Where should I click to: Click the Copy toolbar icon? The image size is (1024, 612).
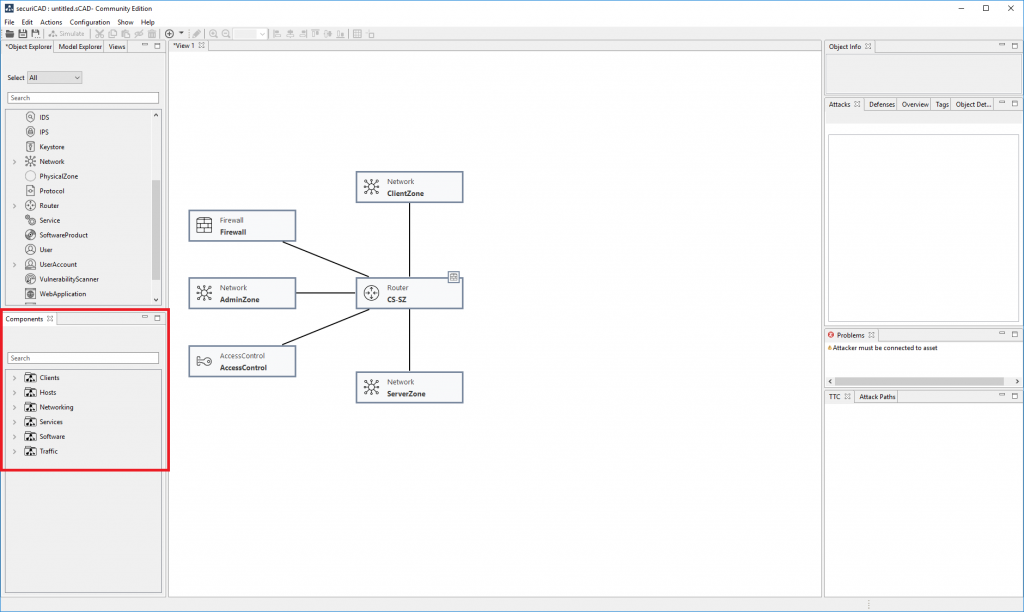tap(112, 34)
